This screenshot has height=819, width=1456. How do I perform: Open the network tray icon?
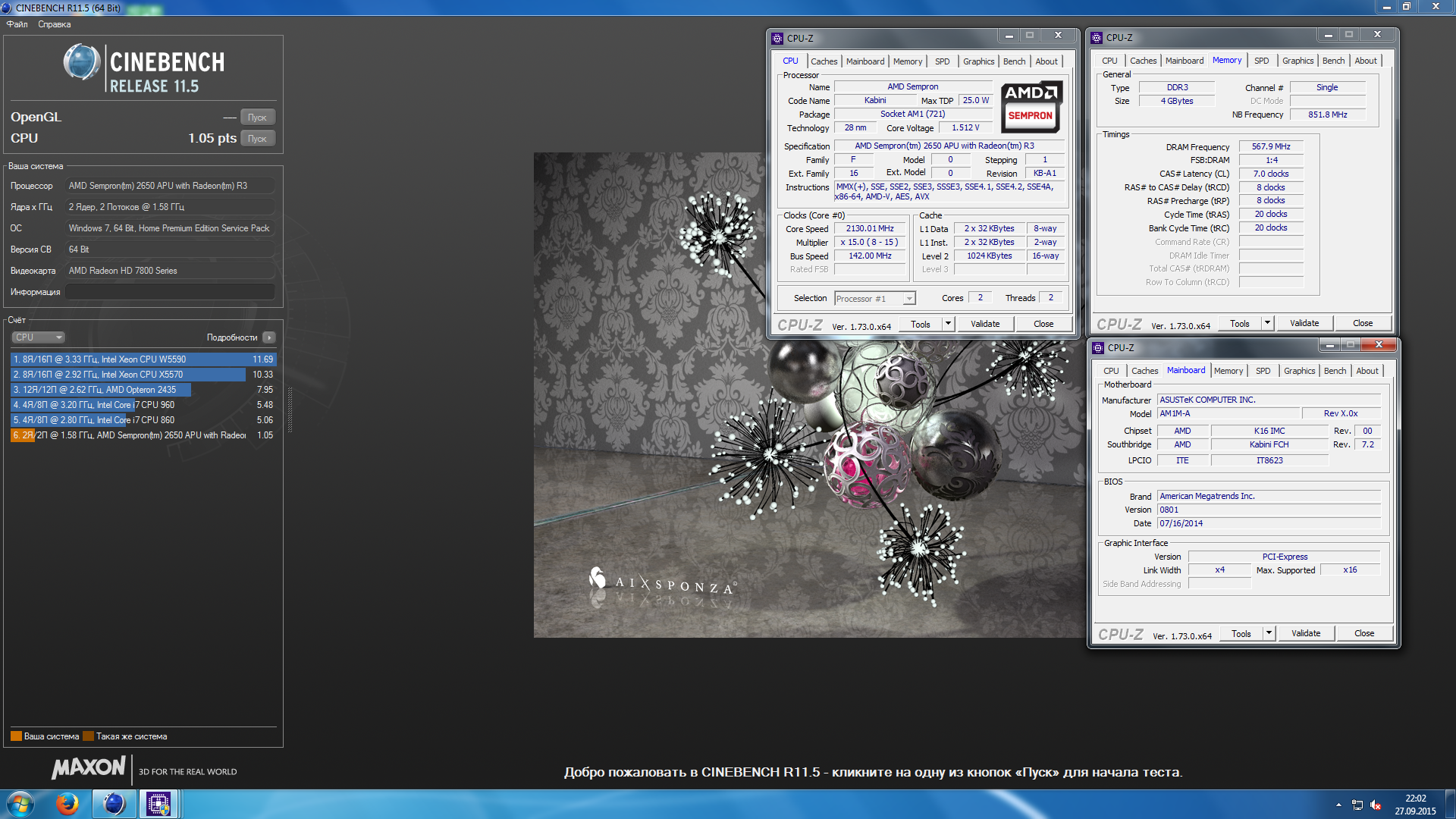[x=1357, y=805]
